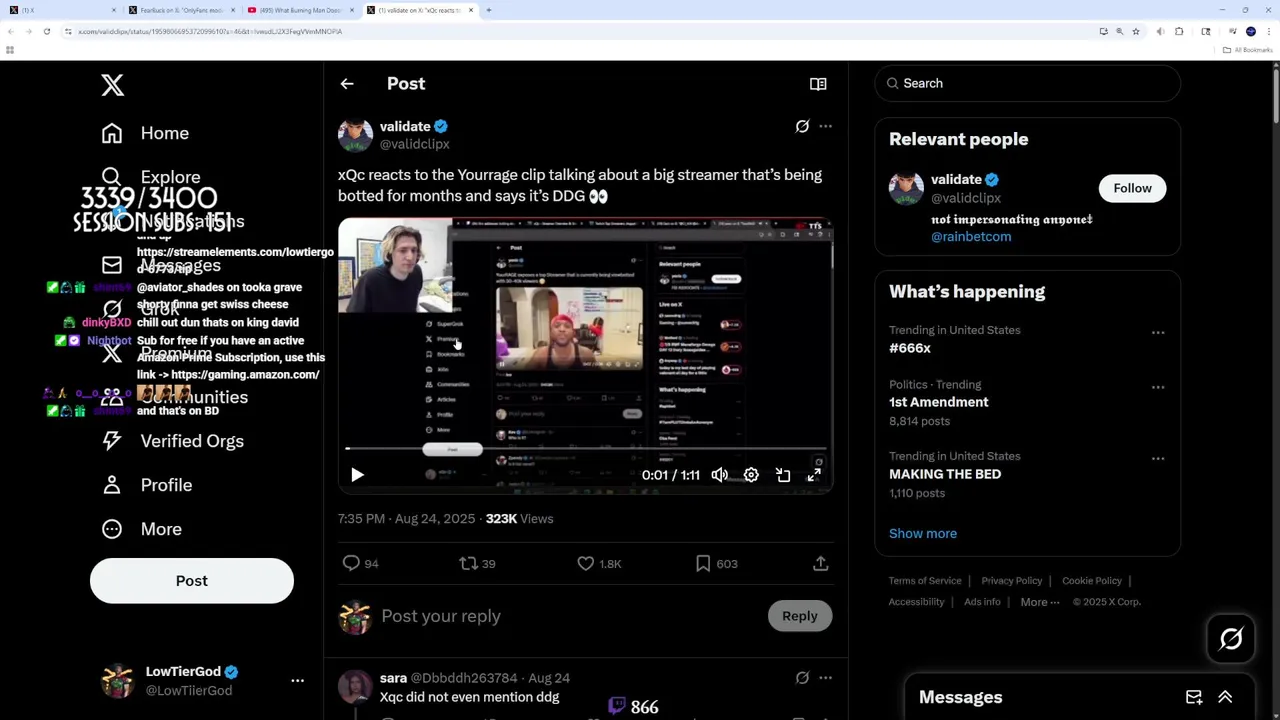Open a new browser tab
The width and height of the screenshot is (1280, 720).
[489, 10]
